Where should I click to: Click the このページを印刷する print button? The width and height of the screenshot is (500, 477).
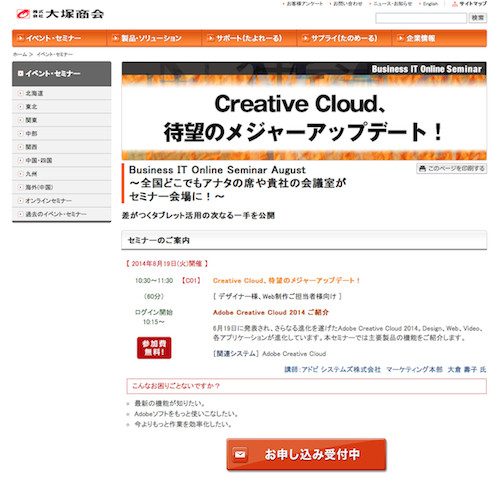(452, 169)
